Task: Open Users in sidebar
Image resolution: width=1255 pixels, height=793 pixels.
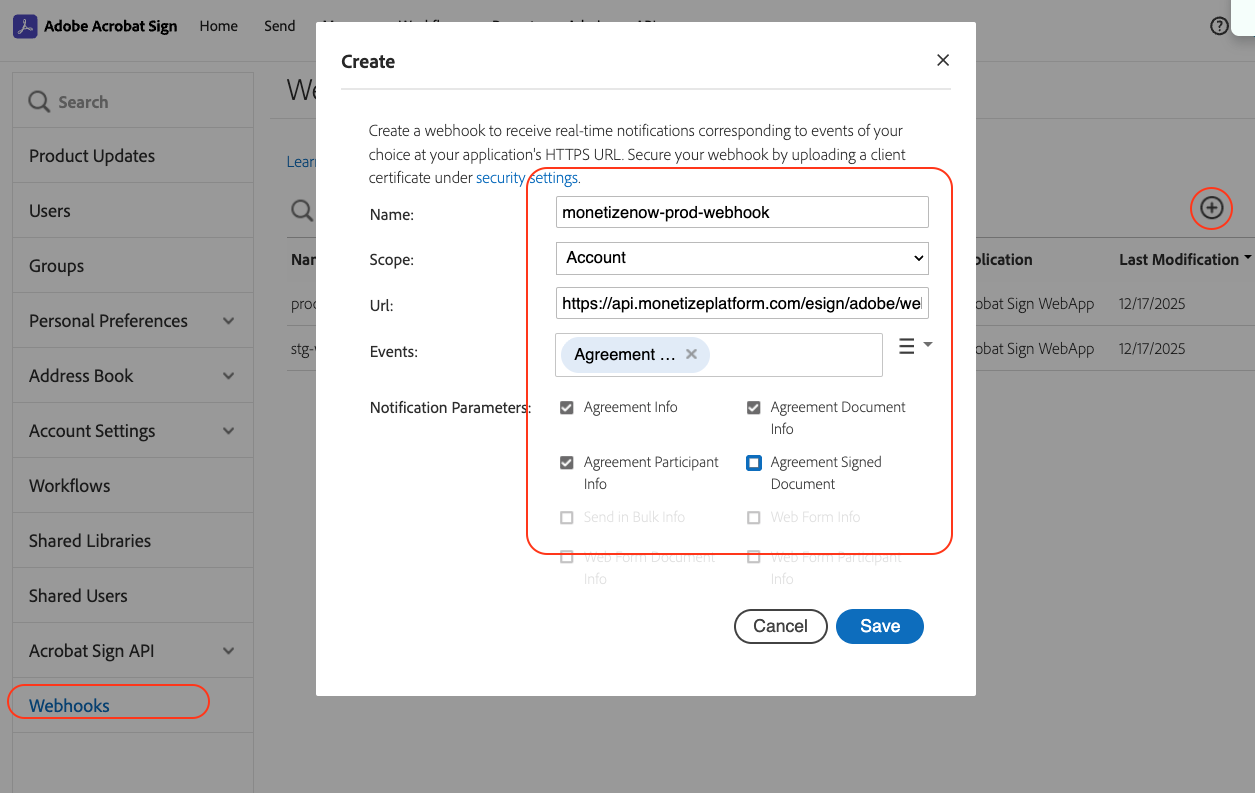Action: coord(133,211)
